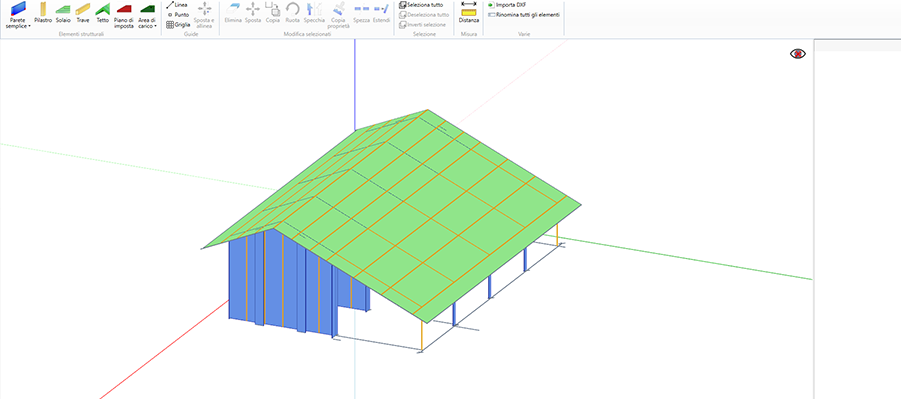901x399 pixels.
Task: Select the Parete semplice wall tool
Action: tap(18, 15)
